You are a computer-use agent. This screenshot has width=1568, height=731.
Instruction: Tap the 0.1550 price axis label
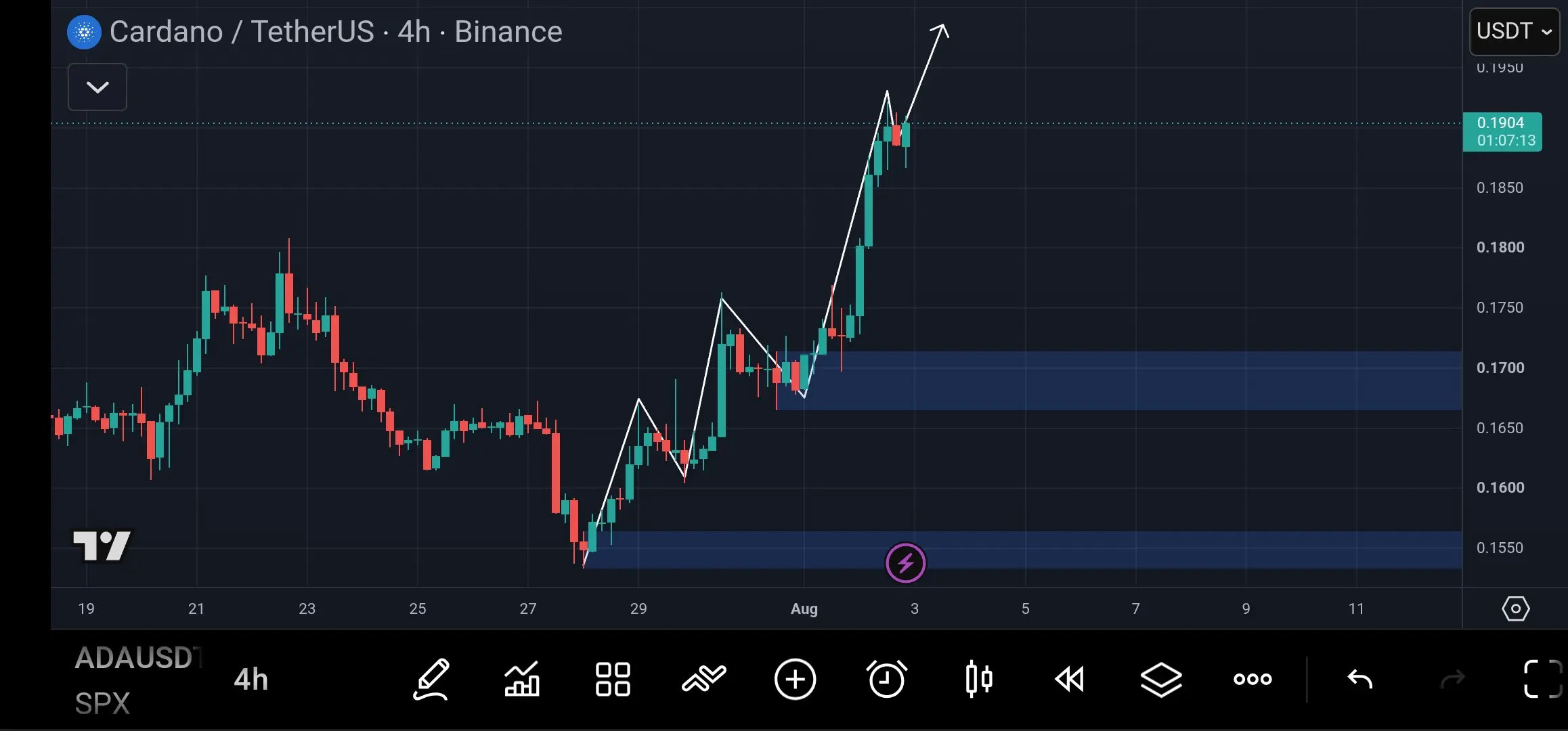[x=1500, y=548]
